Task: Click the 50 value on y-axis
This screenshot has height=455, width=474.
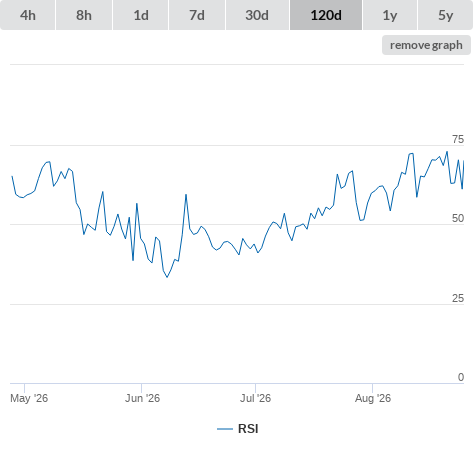Action: click(458, 218)
